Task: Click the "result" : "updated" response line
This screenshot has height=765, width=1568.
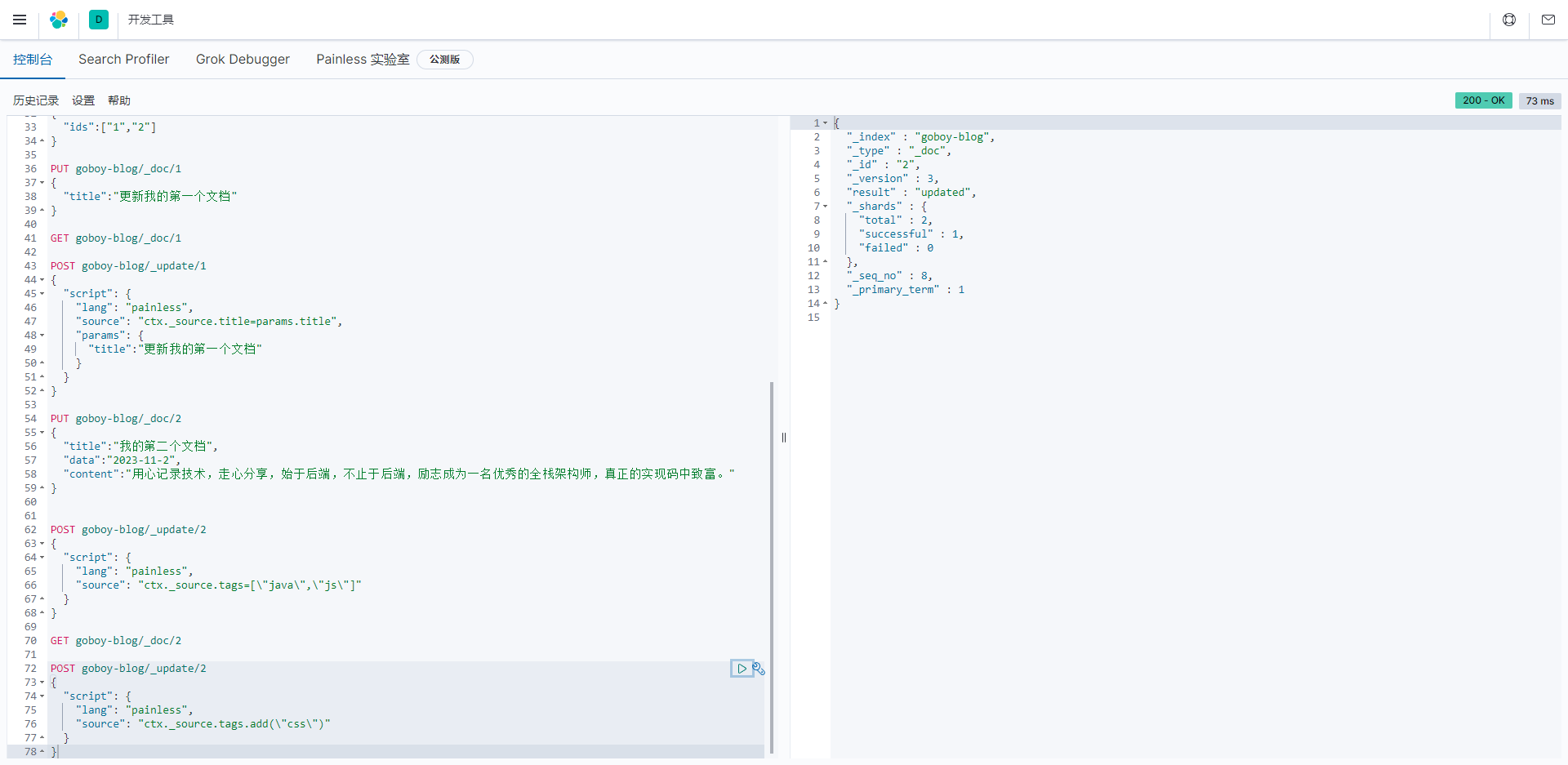Action: pyautogui.click(x=911, y=193)
